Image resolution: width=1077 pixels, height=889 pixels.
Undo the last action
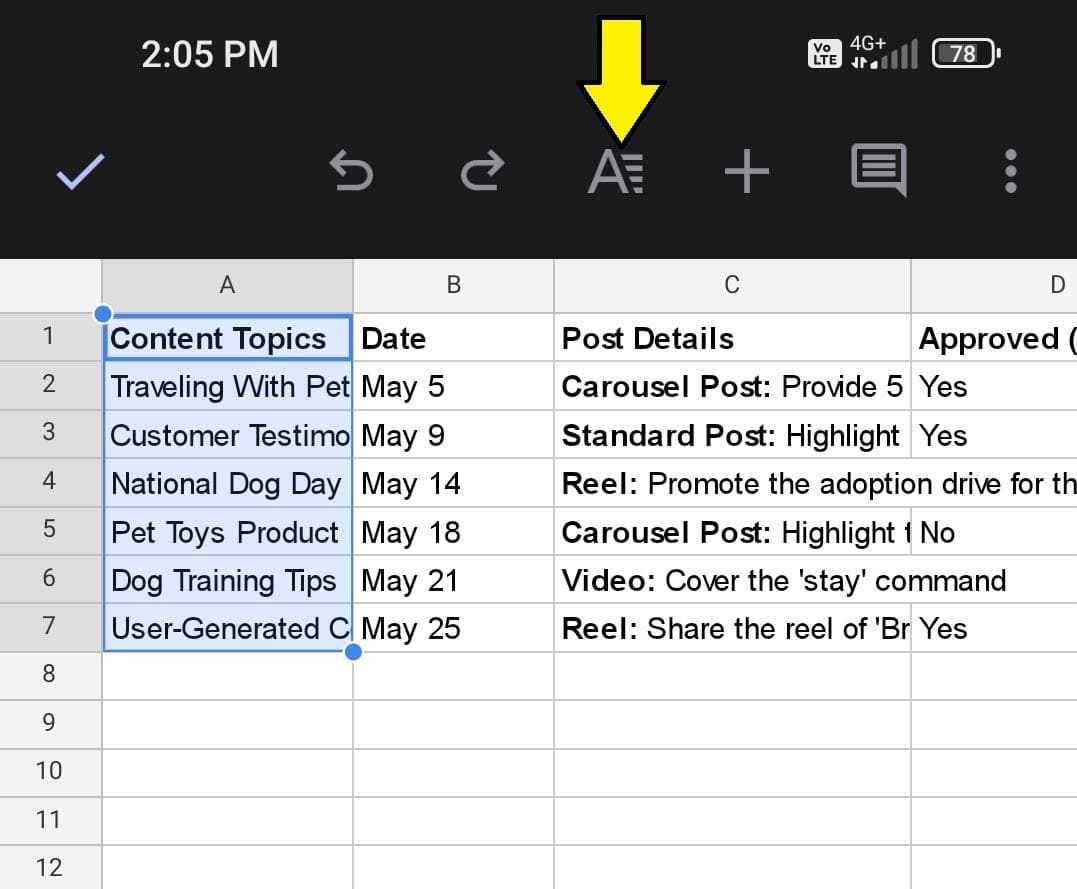pyautogui.click(x=351, y=172)
